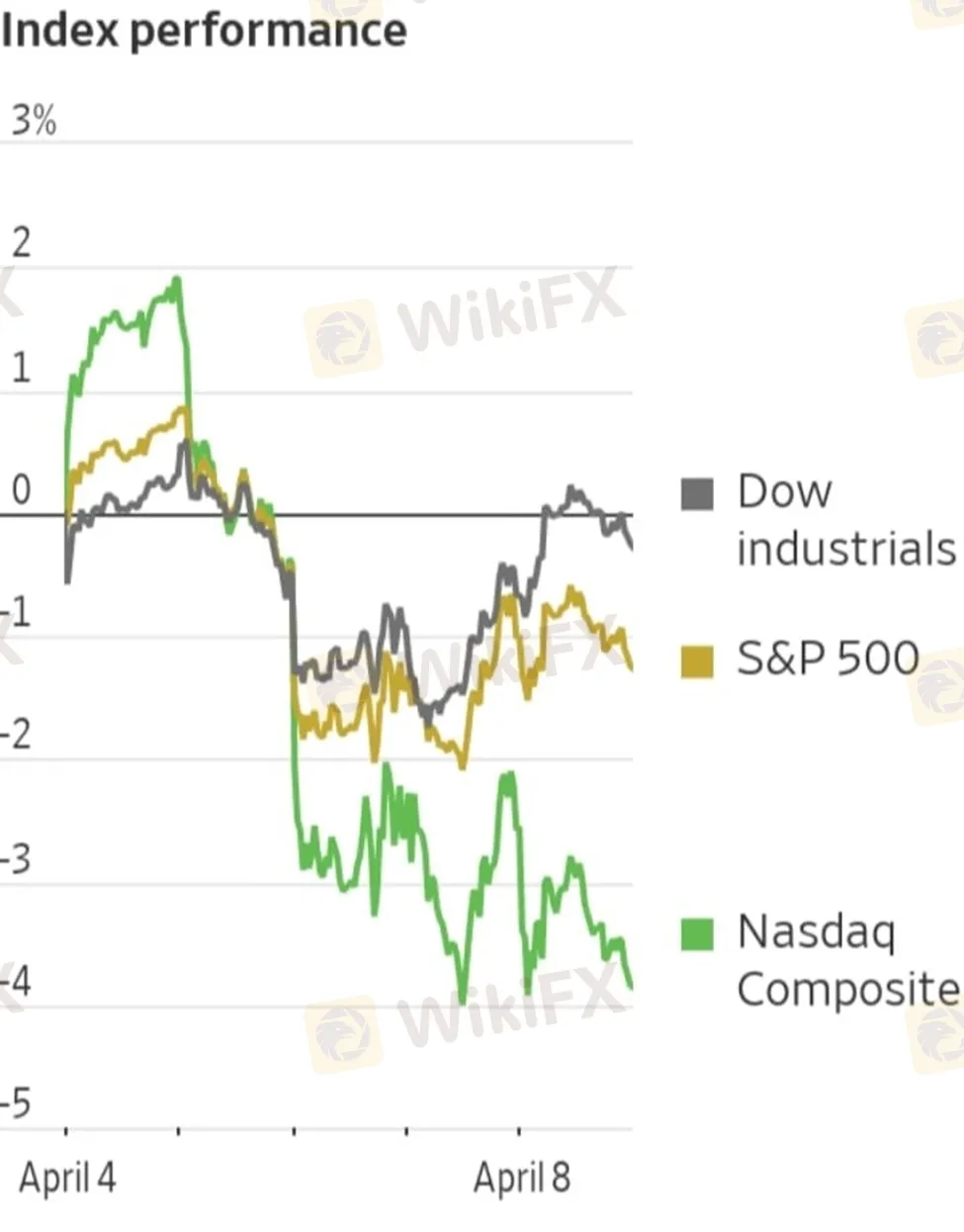Click the April 4 x-axis label
Viewport: 964px width, 1232px height.
point(67,1178)
